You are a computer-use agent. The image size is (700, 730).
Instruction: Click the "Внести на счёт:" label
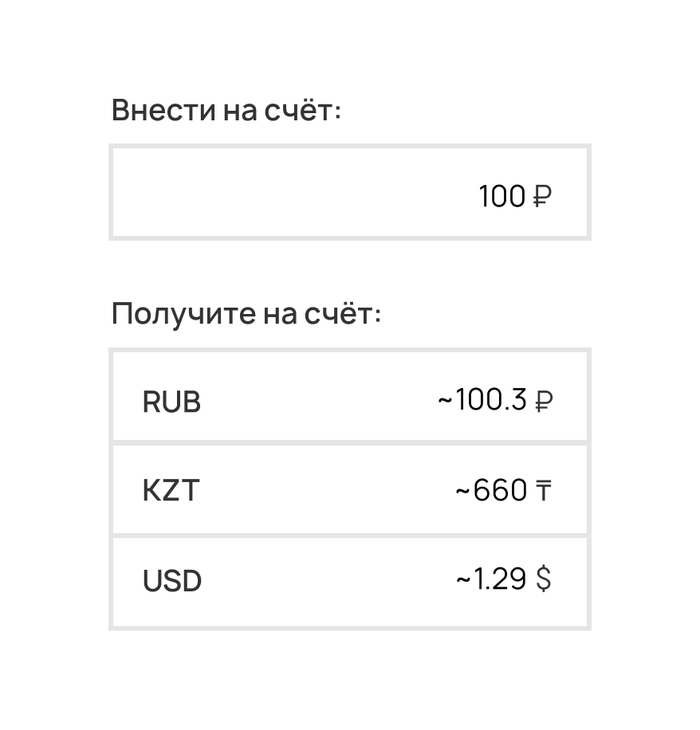pyautogui.click(x=226, y=110)
